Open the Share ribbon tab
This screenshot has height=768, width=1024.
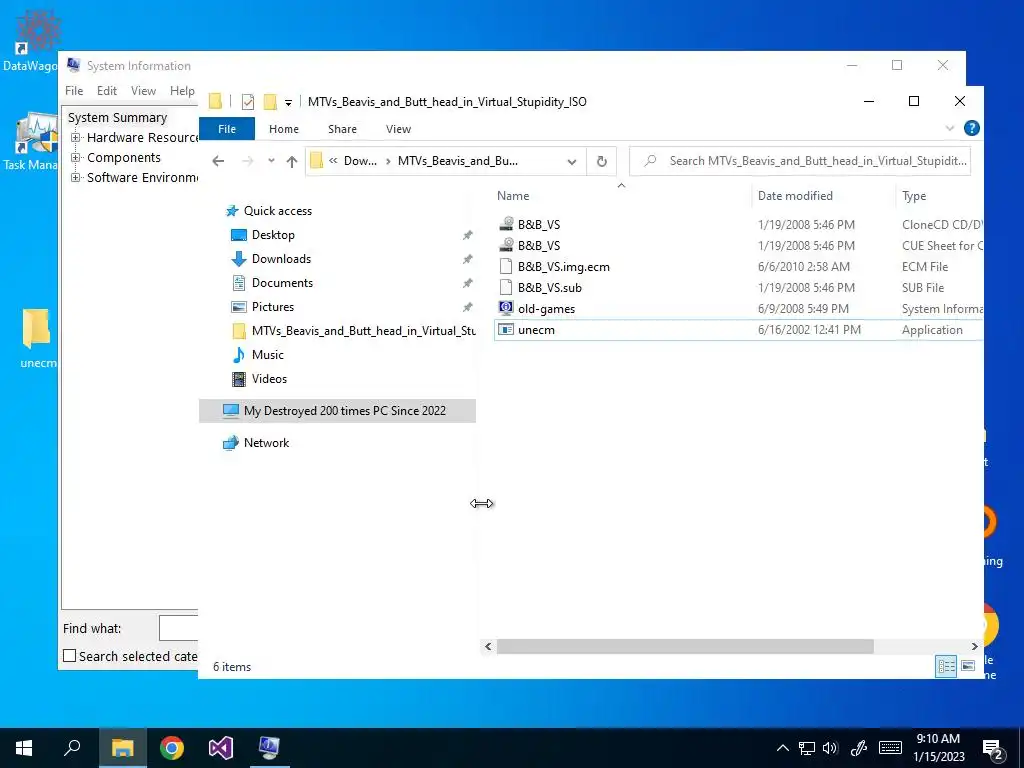[x=342, y=129]
